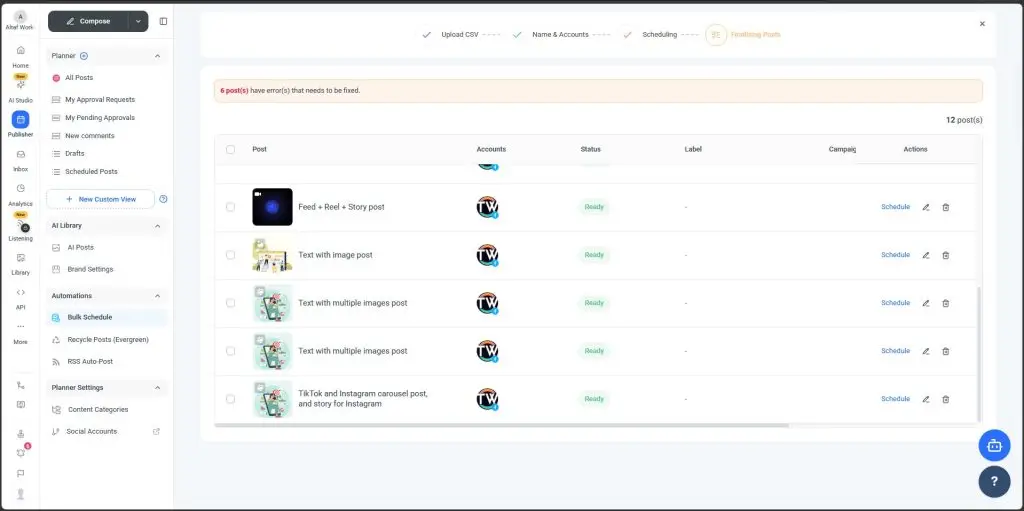The width and height of the screenshot is (1024, 511).
Task: Open All Posts in Planner
Action: pos(79,78)
